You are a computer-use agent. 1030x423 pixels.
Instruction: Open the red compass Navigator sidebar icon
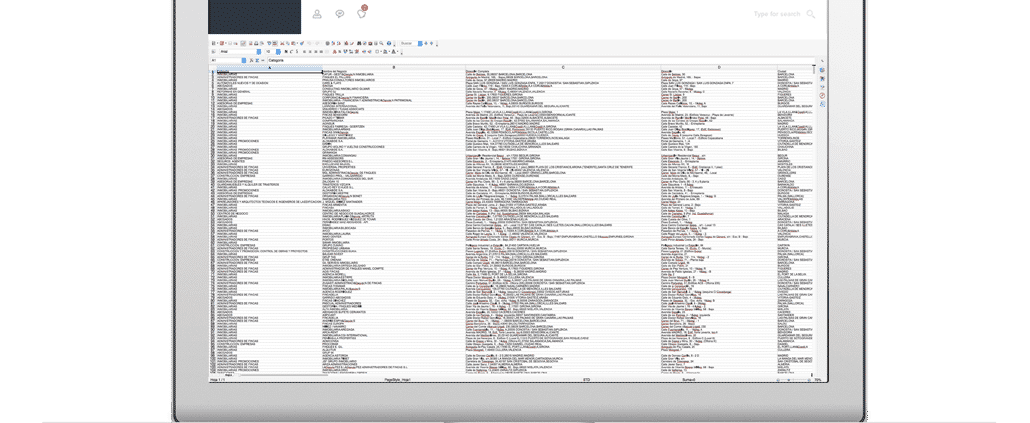click(822, 95)
